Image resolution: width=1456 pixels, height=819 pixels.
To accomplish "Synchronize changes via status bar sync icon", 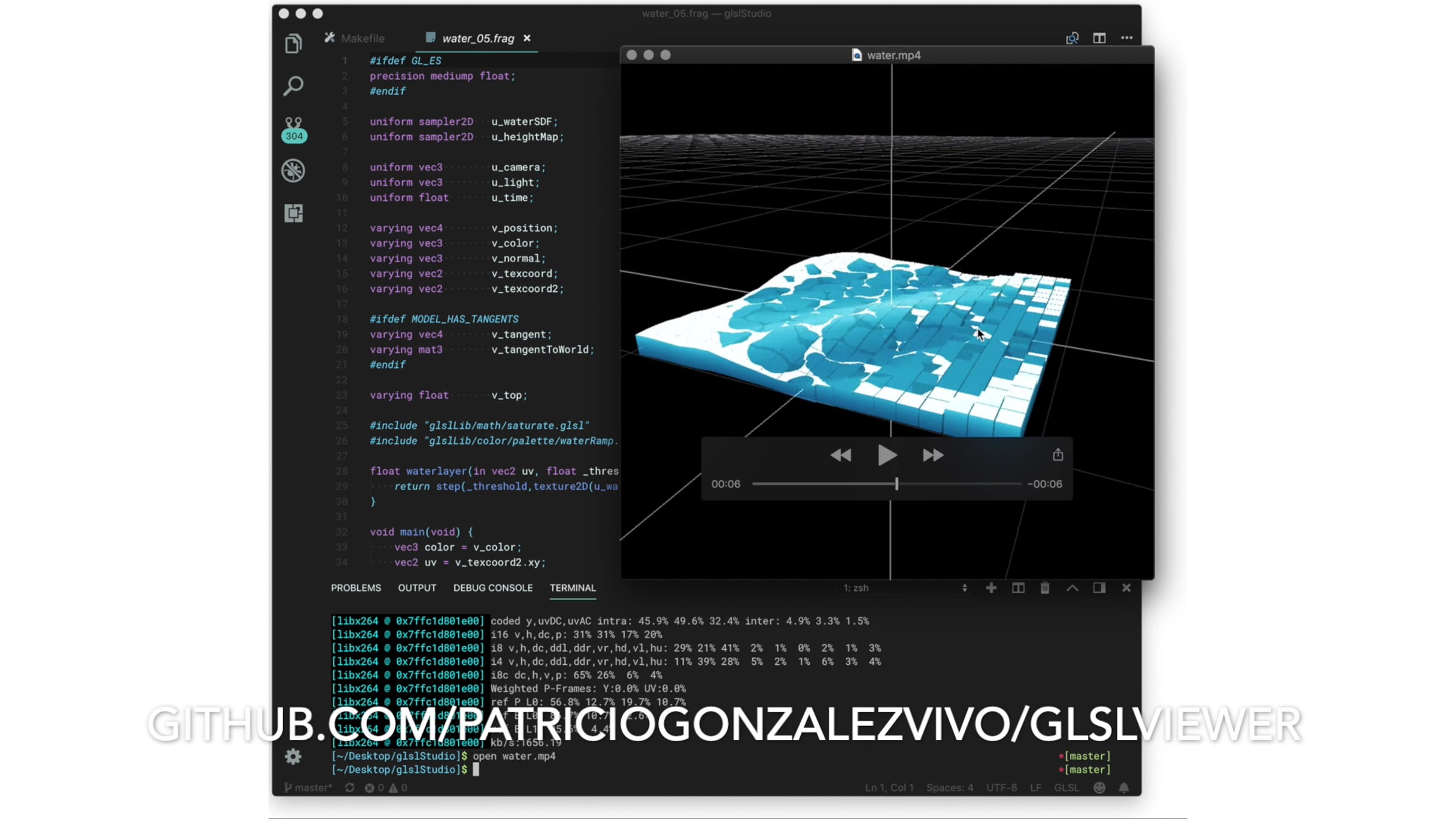I will pos(350,787).
